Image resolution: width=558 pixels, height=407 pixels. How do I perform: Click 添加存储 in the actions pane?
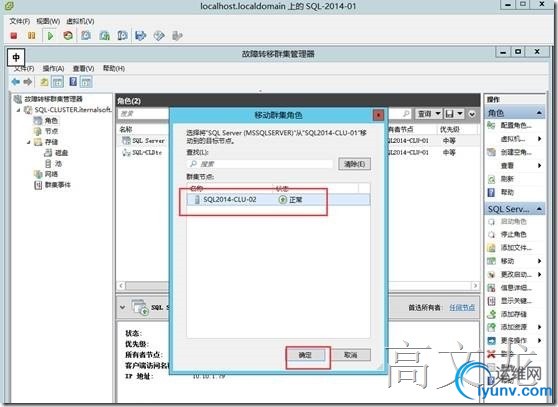tap(513, 314)
